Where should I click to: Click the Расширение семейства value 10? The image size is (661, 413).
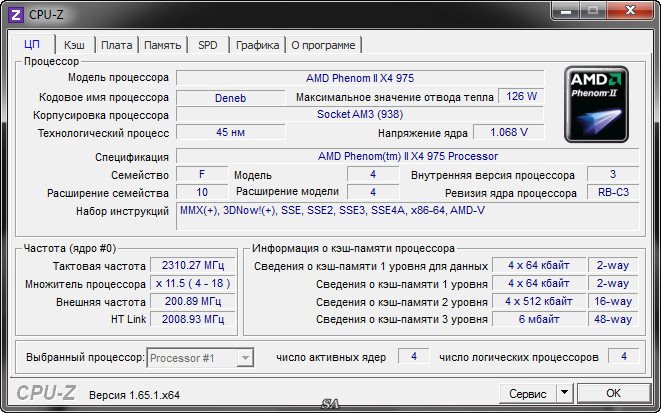(202, 192)
